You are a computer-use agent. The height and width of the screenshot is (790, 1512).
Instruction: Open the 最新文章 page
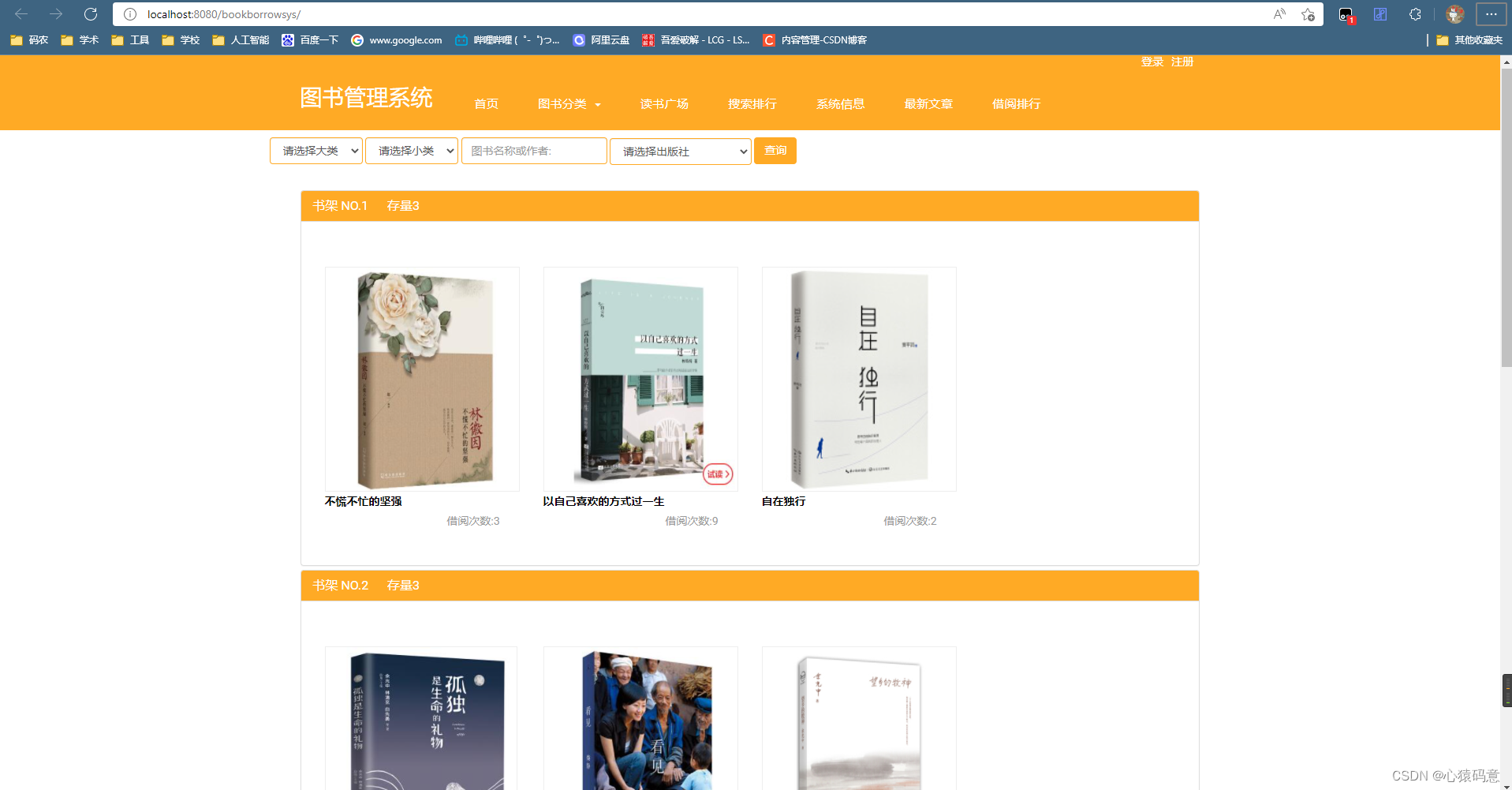928,104
